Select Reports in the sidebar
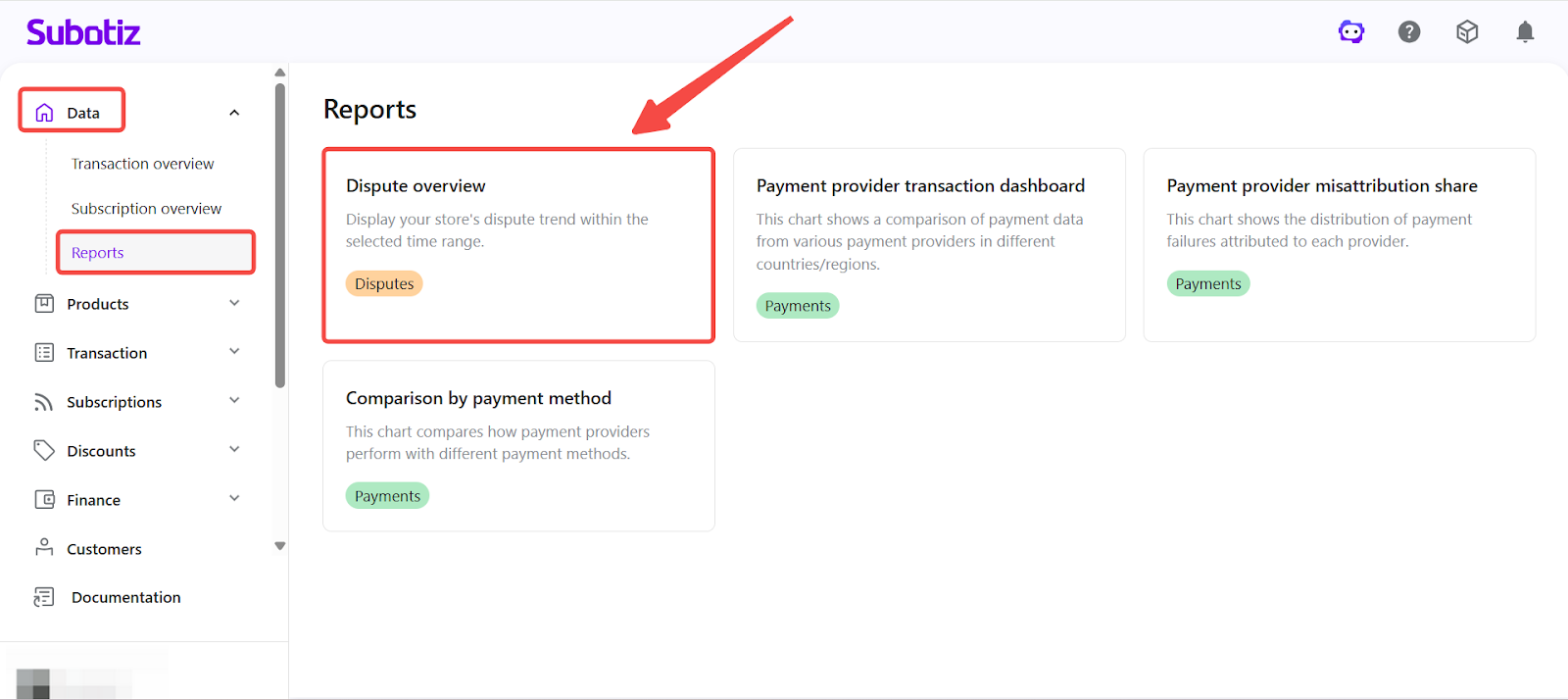The width and height of the screenshot is (1568, 700). (98, 253)
